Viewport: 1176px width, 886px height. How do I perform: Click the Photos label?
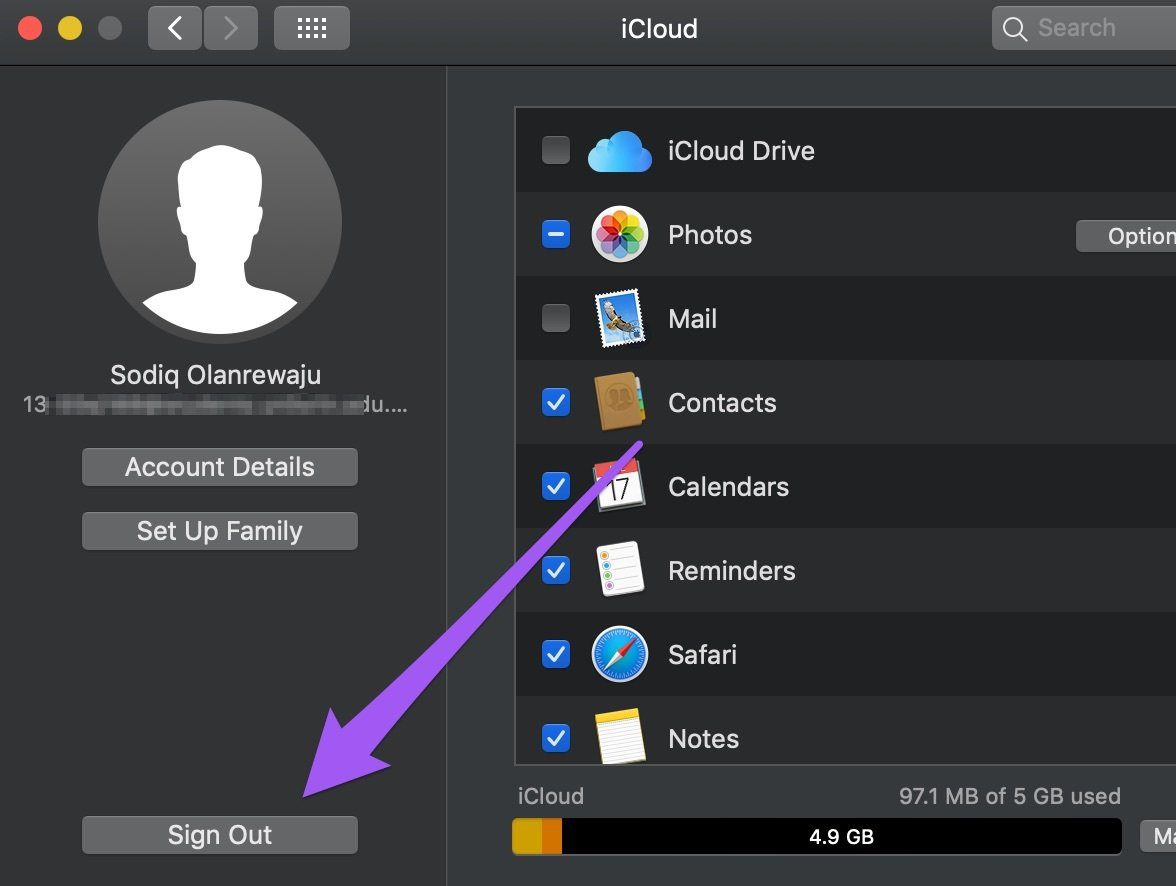tap(710, 235)
